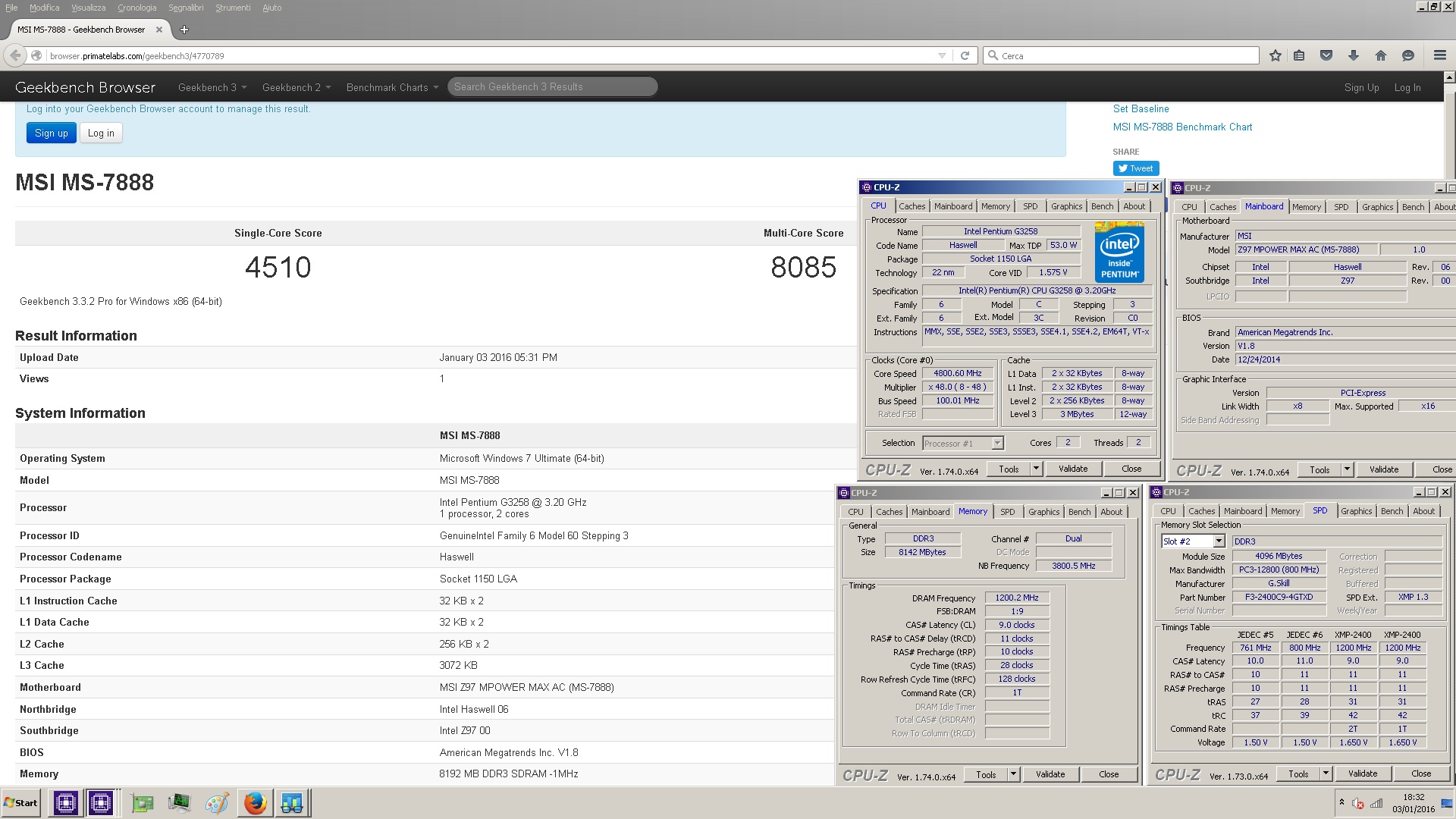Image resolution: width=1456 pixels, height=819 pixels.
Task: Click the site identity globe icon
Action: (36, 55)
